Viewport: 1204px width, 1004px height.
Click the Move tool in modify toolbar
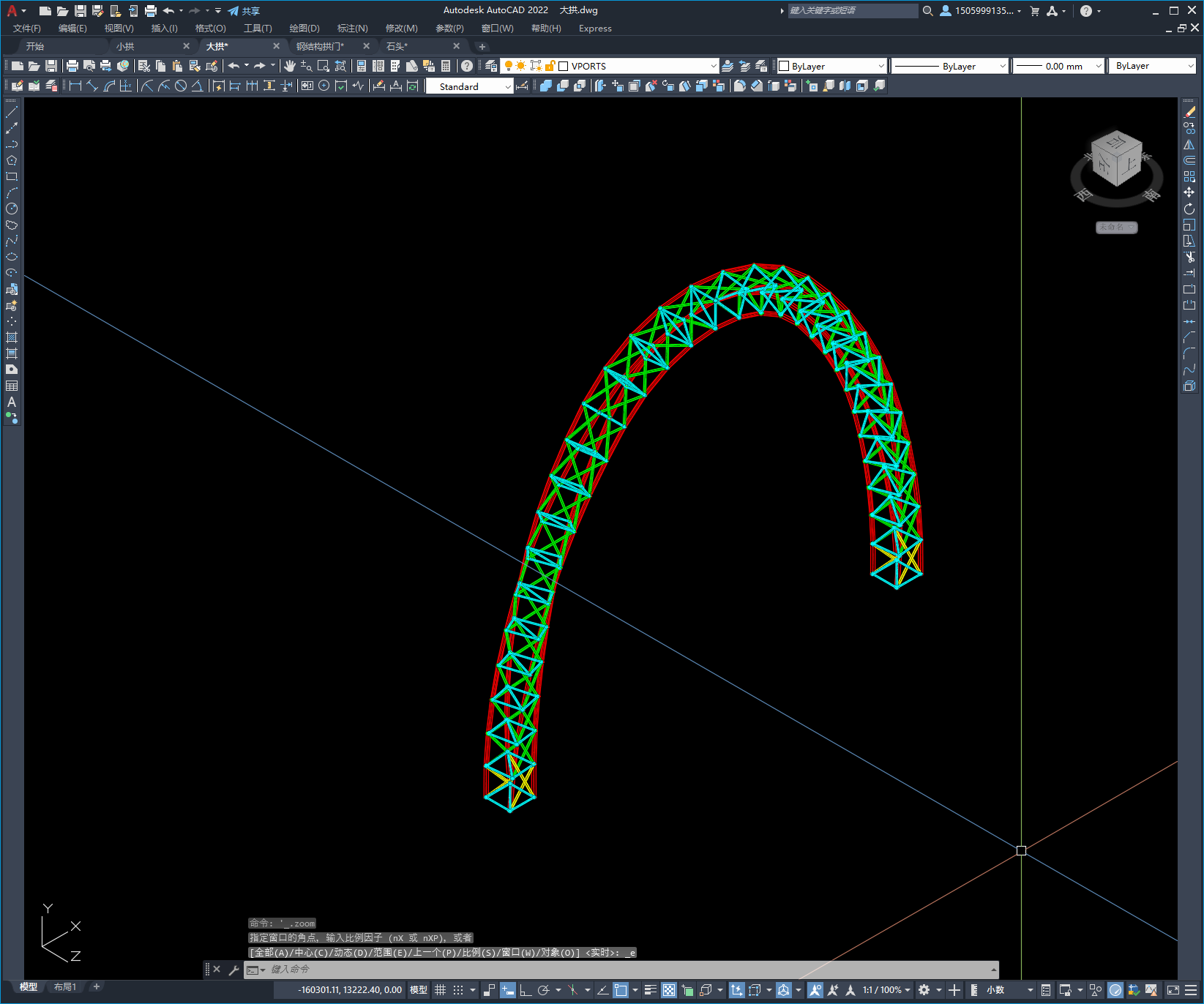tap(1189, 192)
